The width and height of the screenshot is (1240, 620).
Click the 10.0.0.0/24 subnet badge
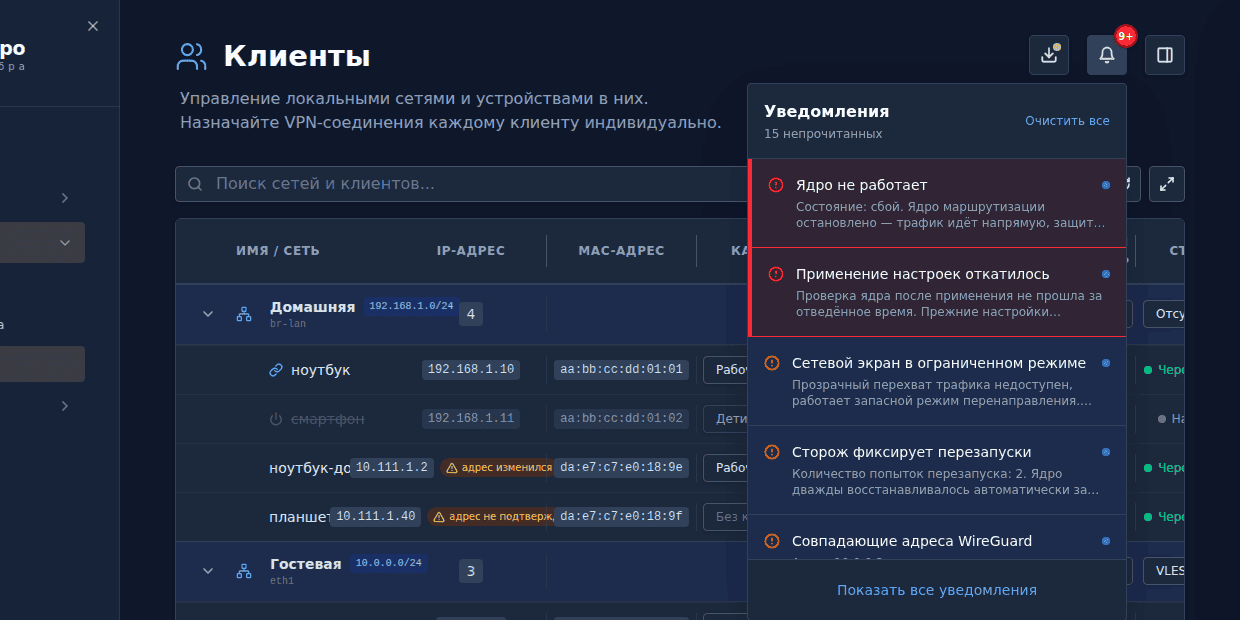(389, 563)
